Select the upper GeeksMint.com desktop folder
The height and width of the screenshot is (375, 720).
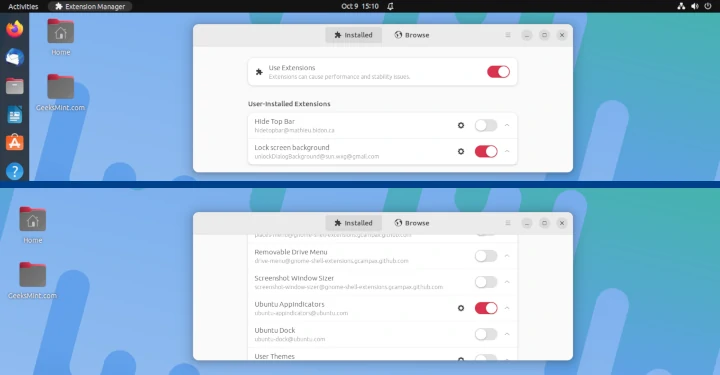point(61,92)
